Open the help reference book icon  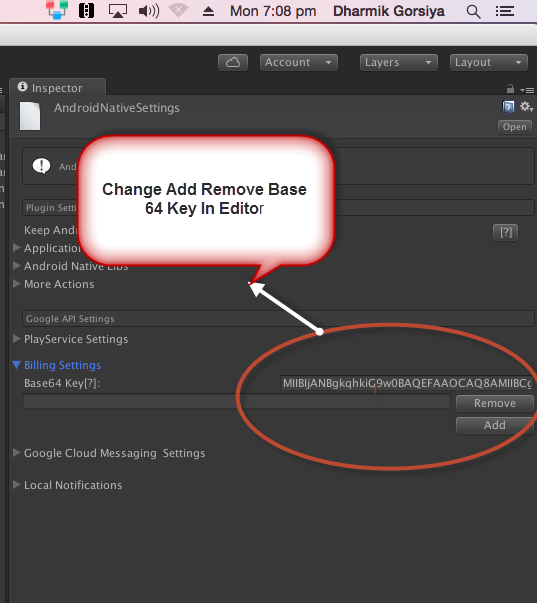(508, 107)
